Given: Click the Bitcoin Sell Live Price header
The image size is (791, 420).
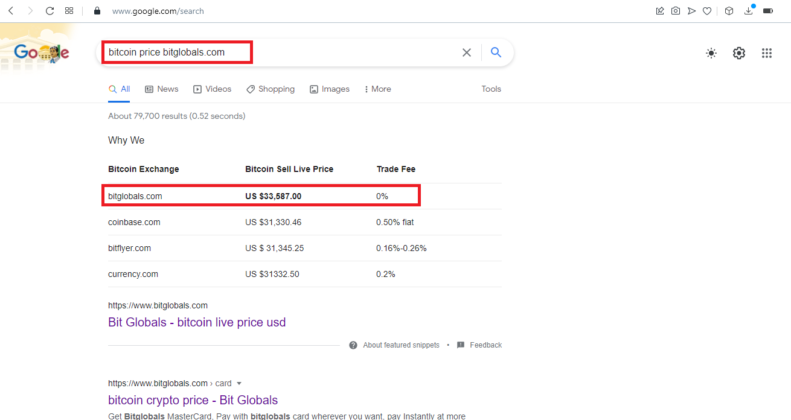Looking at the screenshot, I should (x=289, y=169).
